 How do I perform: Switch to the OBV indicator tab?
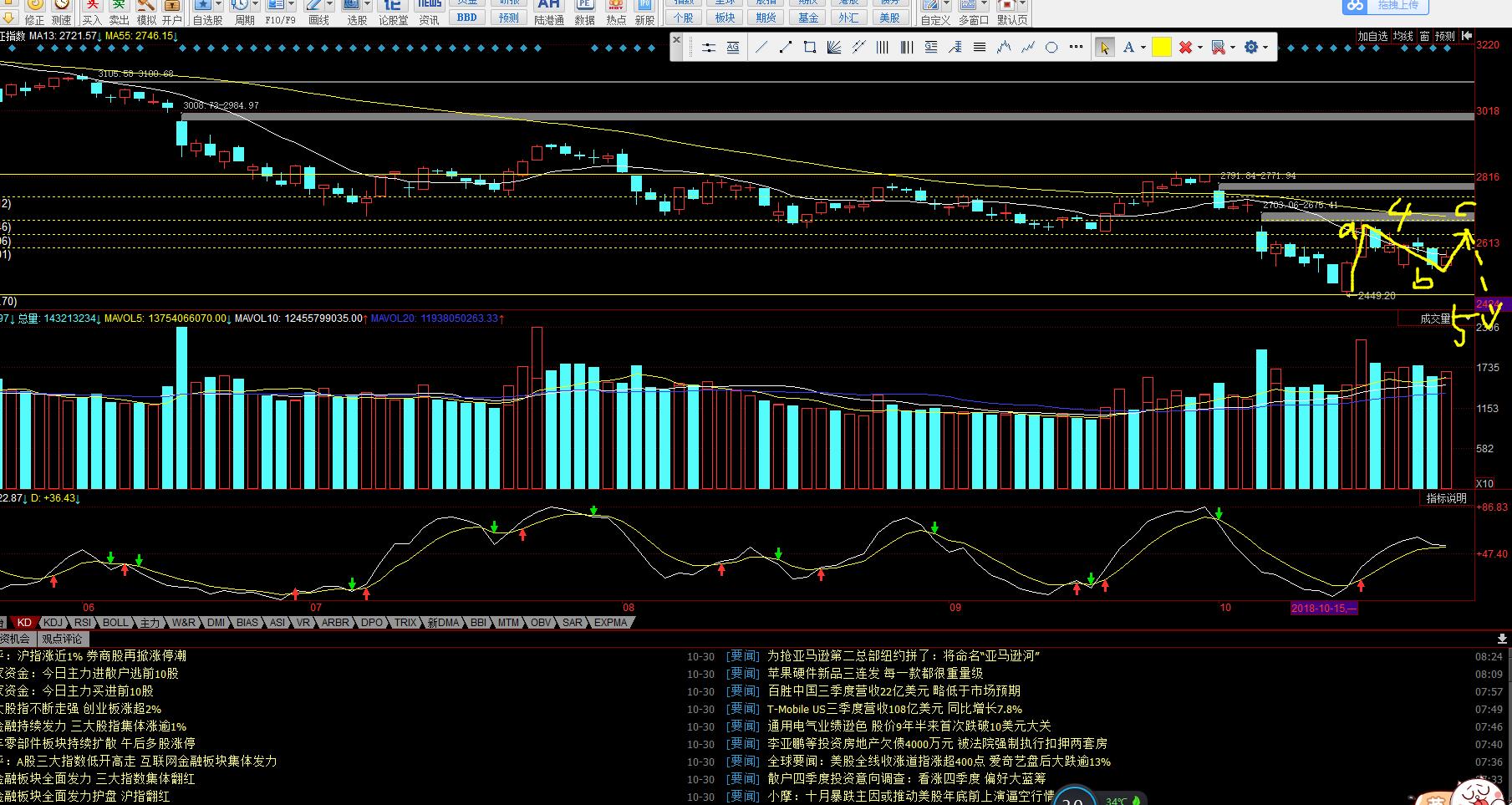tap(541, 622)
